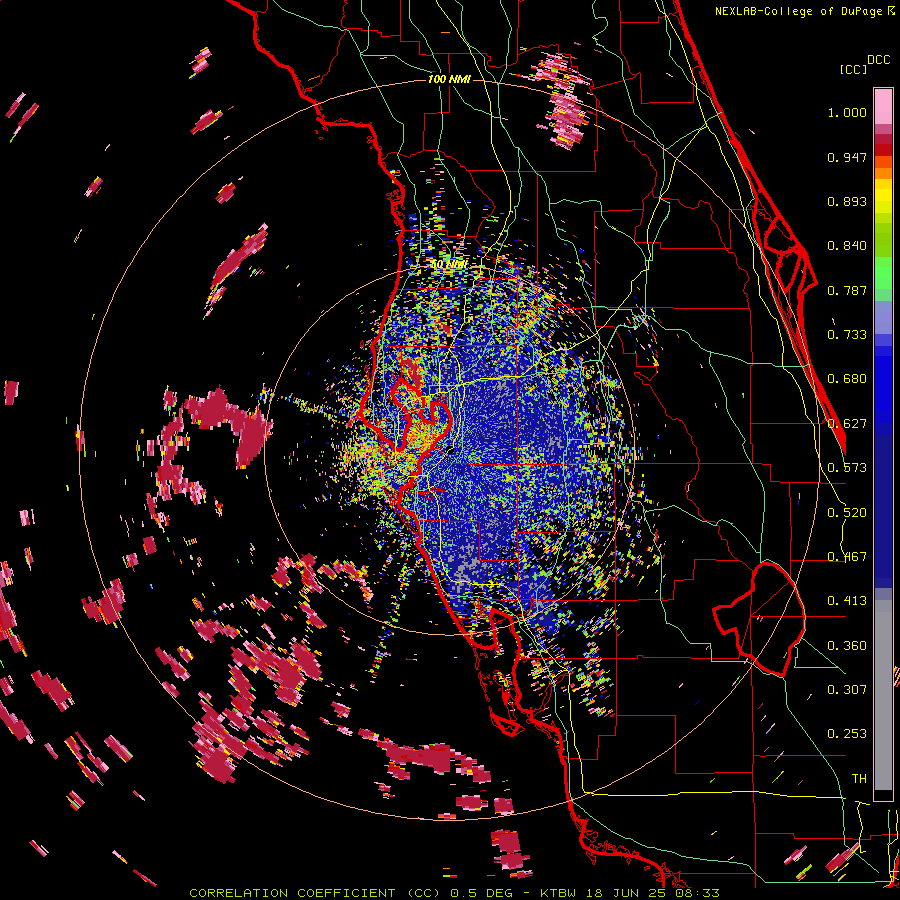Click the 50 NMI range ring label

tap(449, 264)
